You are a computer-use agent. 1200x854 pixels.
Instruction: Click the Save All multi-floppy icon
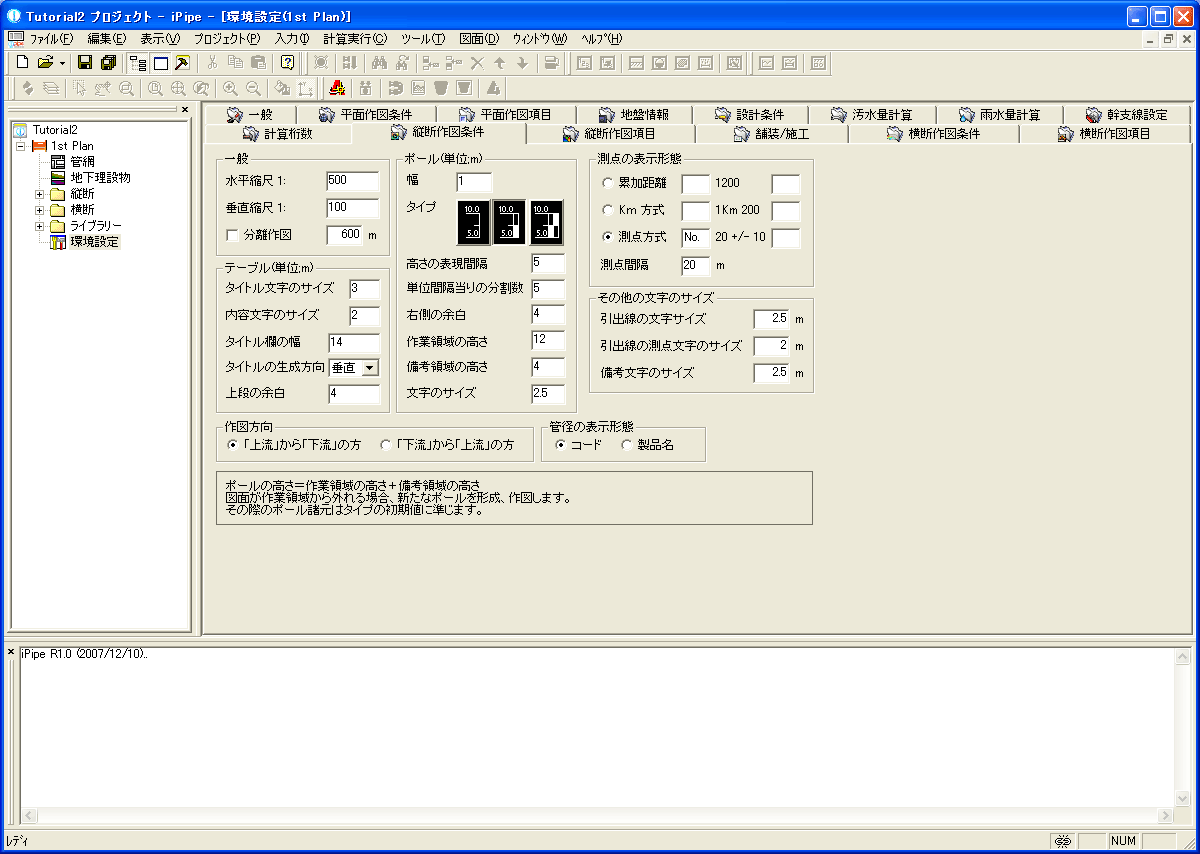(x=108, y=62)
